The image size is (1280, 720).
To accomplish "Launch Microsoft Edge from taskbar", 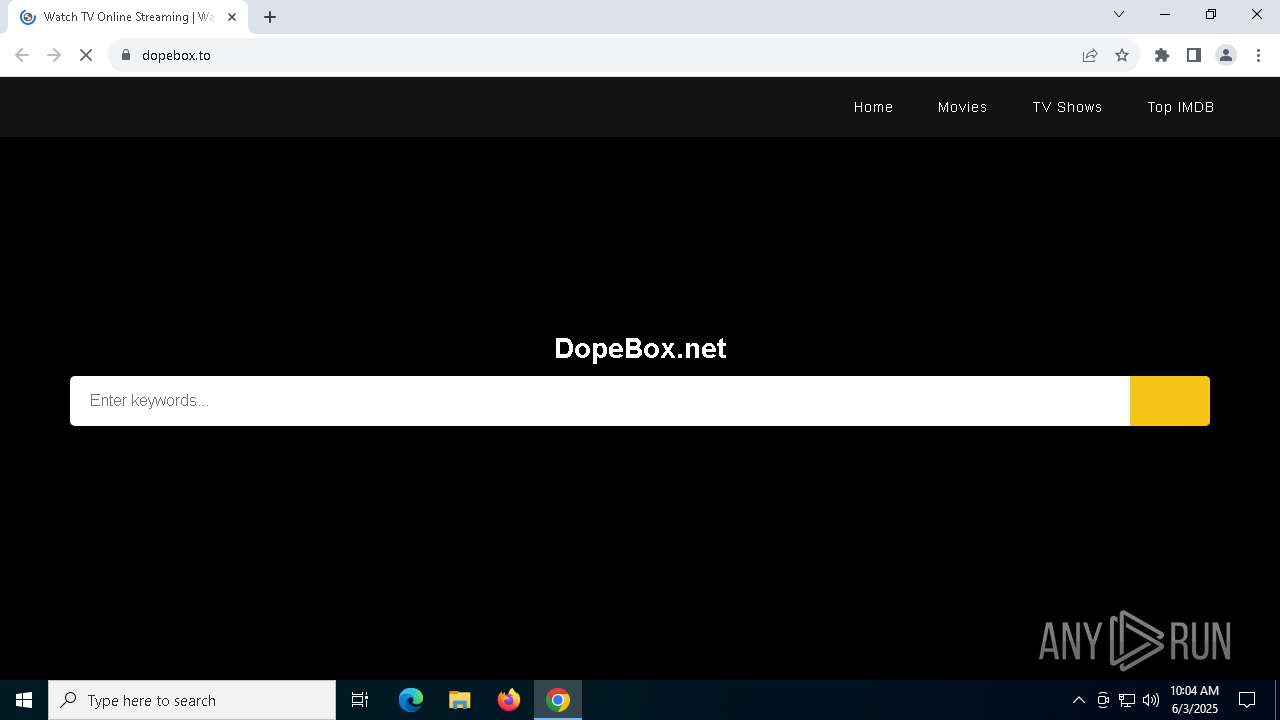I will [411, 700].
